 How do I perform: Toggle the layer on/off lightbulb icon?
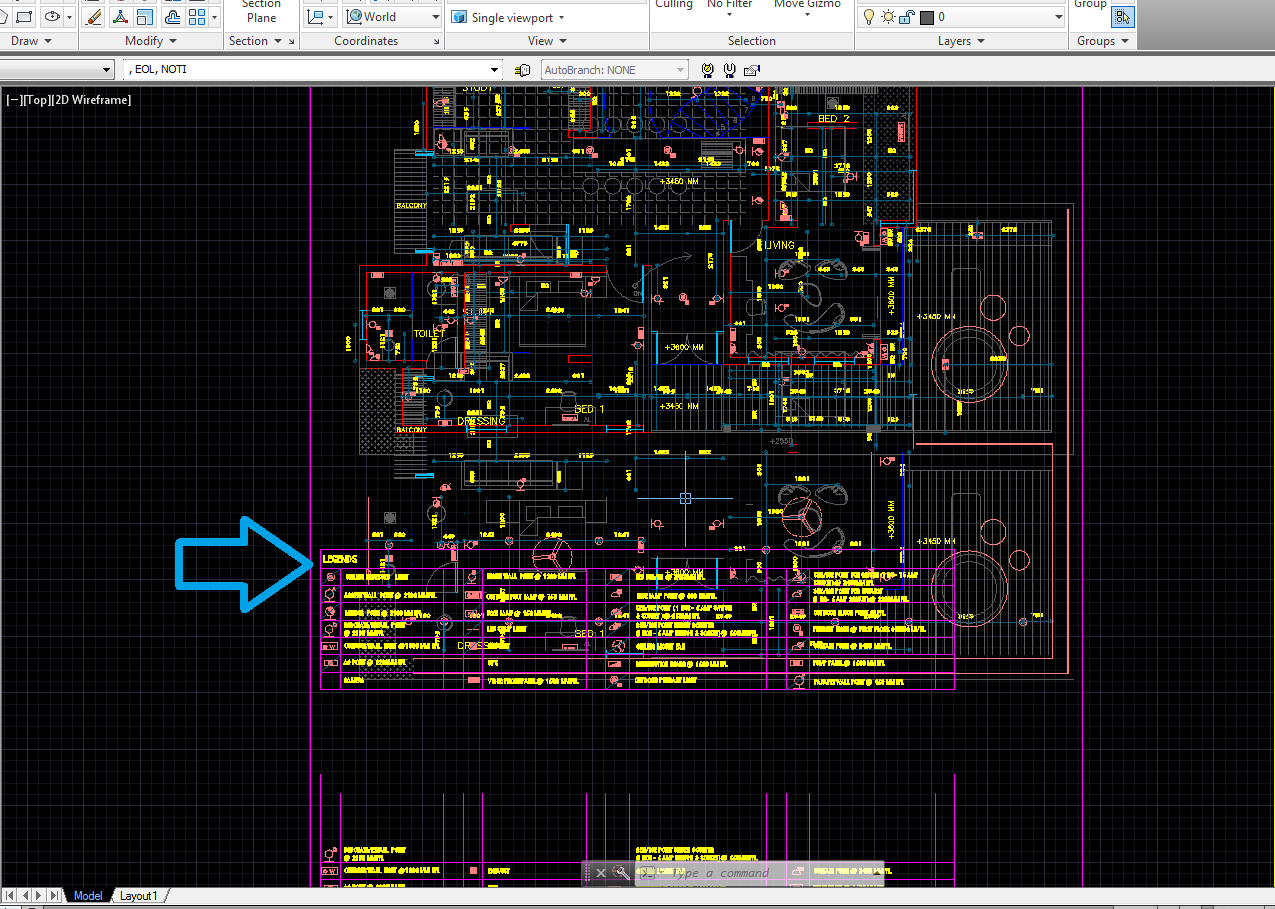point(869,17)
